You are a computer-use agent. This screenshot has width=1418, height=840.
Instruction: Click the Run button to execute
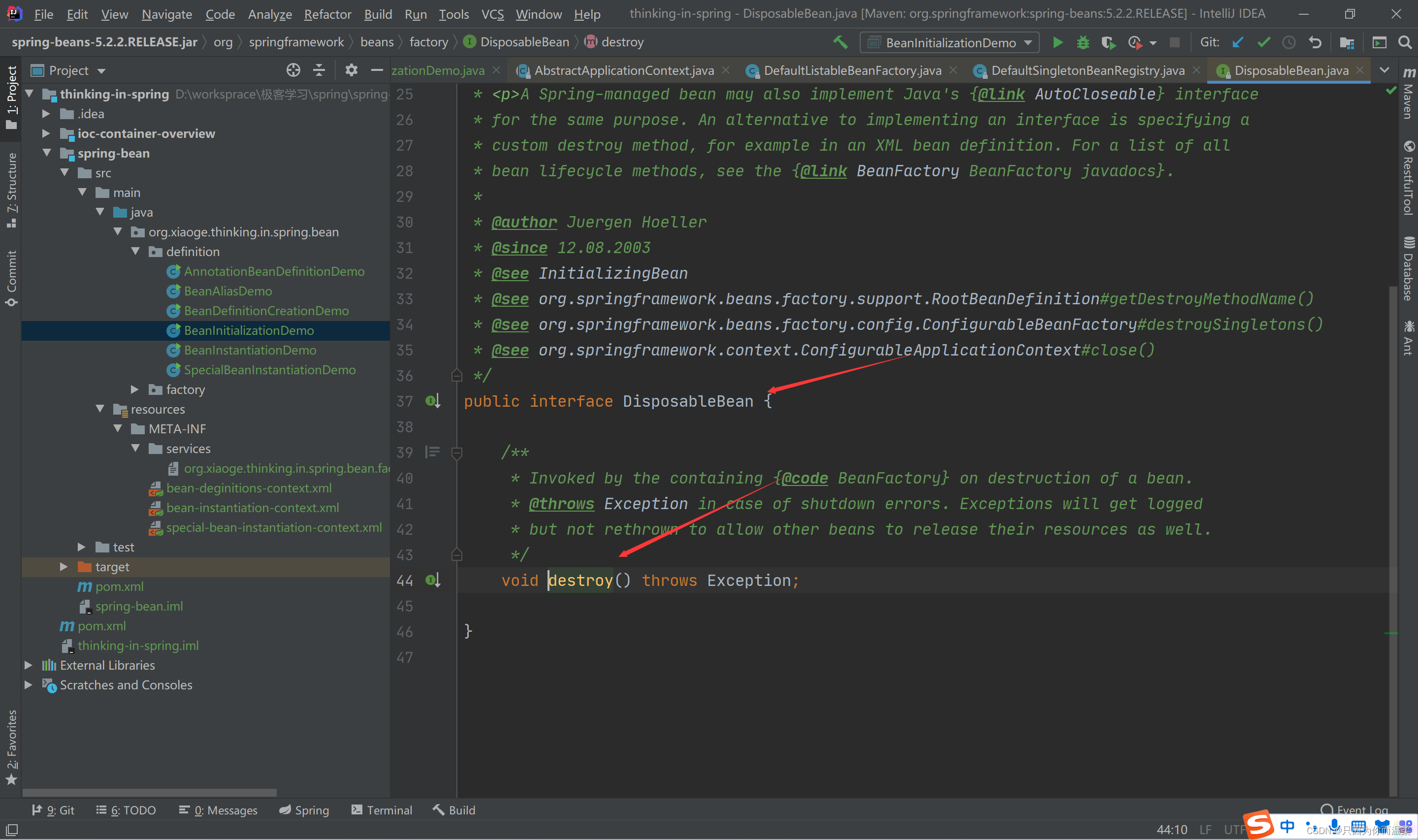(1057, 42)
